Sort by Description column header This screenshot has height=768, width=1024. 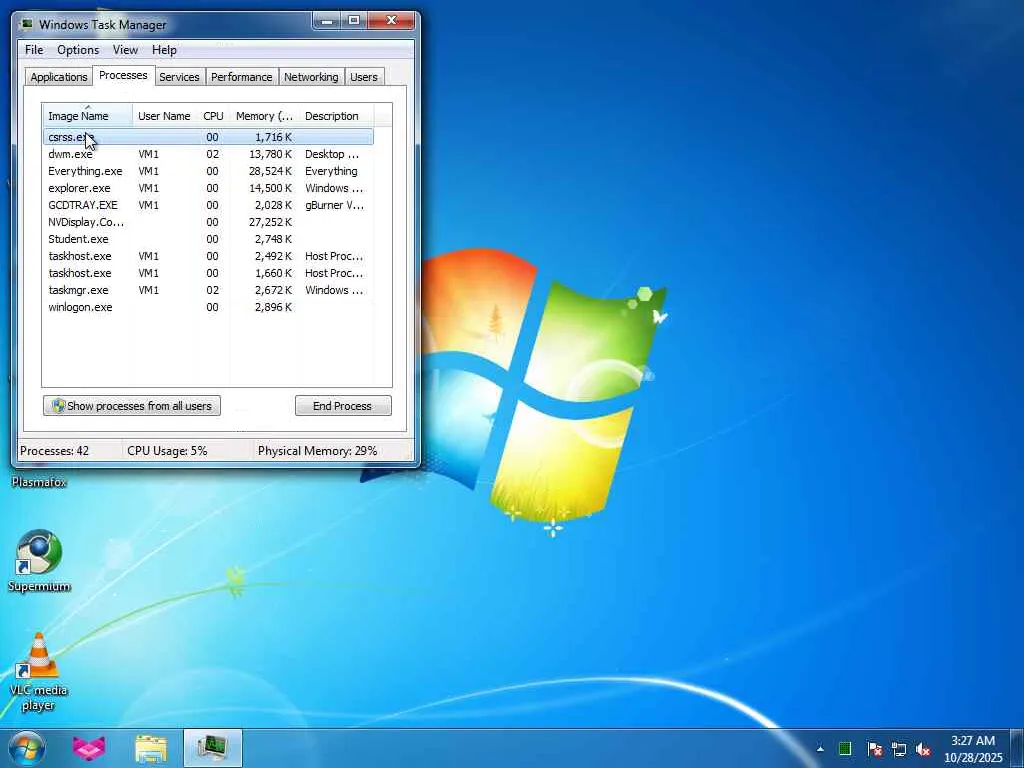pos(336,116)
